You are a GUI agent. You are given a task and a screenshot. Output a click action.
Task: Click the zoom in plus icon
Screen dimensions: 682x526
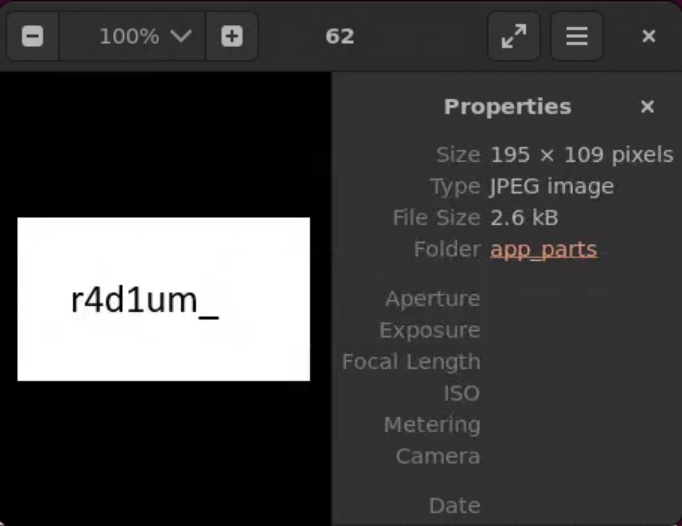232,36
